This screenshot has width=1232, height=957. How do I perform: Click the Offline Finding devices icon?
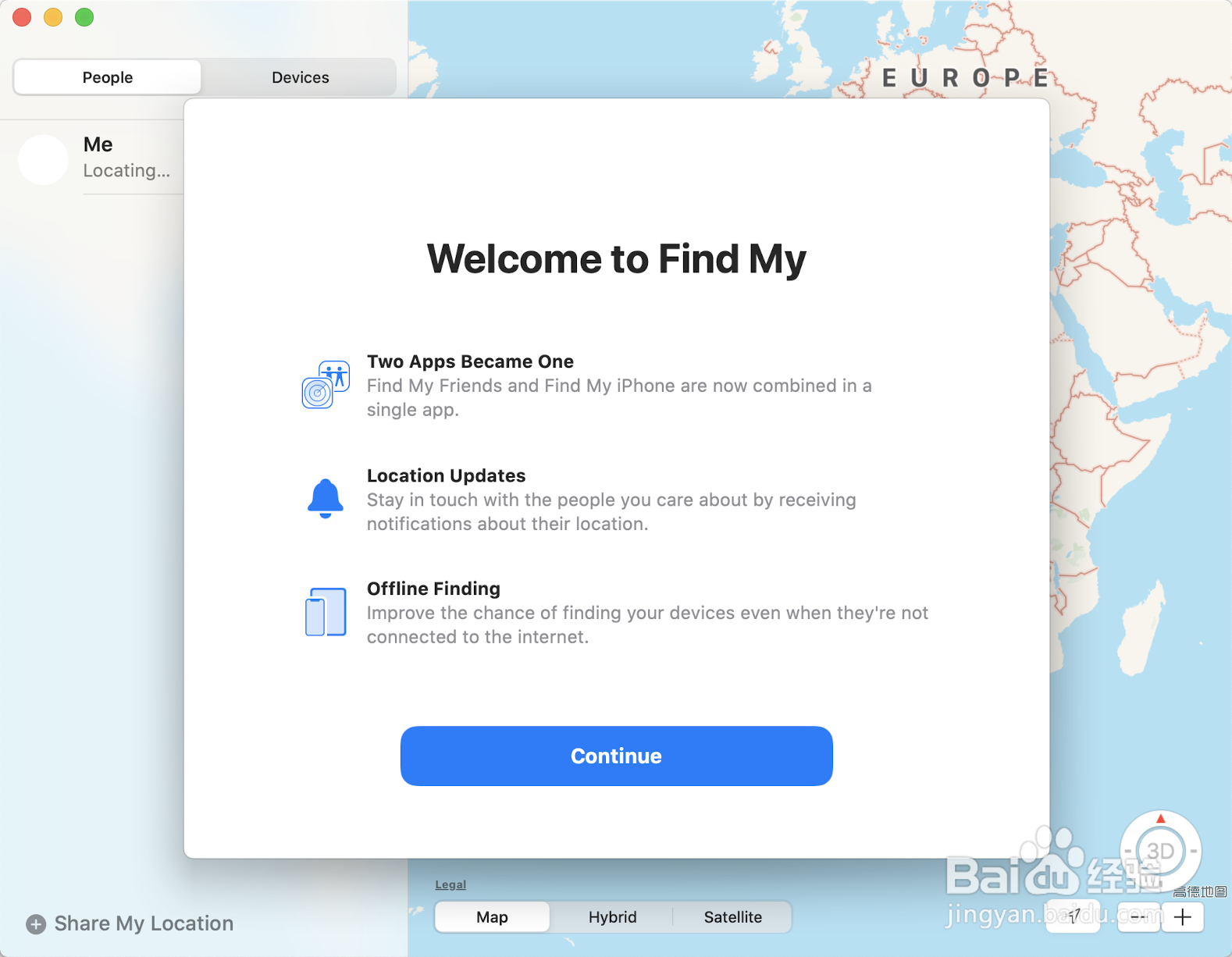[x=326, y=612]
